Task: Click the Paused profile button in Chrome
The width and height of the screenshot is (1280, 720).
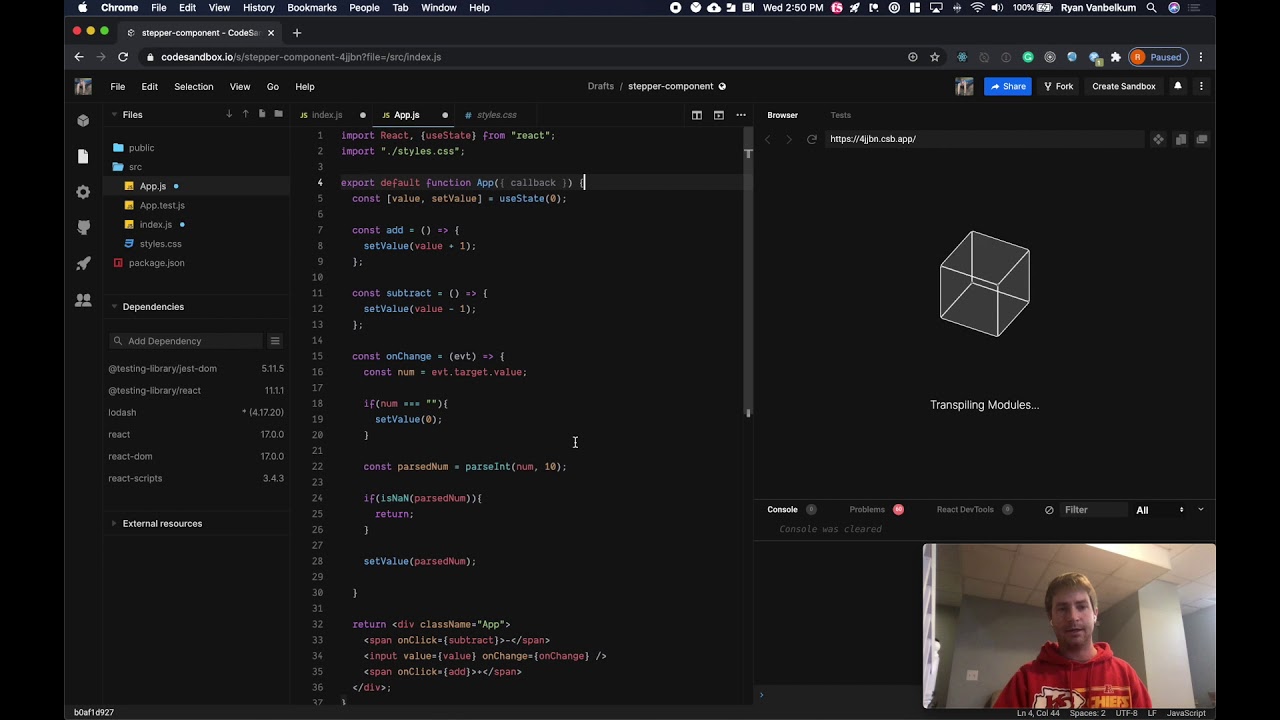Action: [x=1158, y=57]
